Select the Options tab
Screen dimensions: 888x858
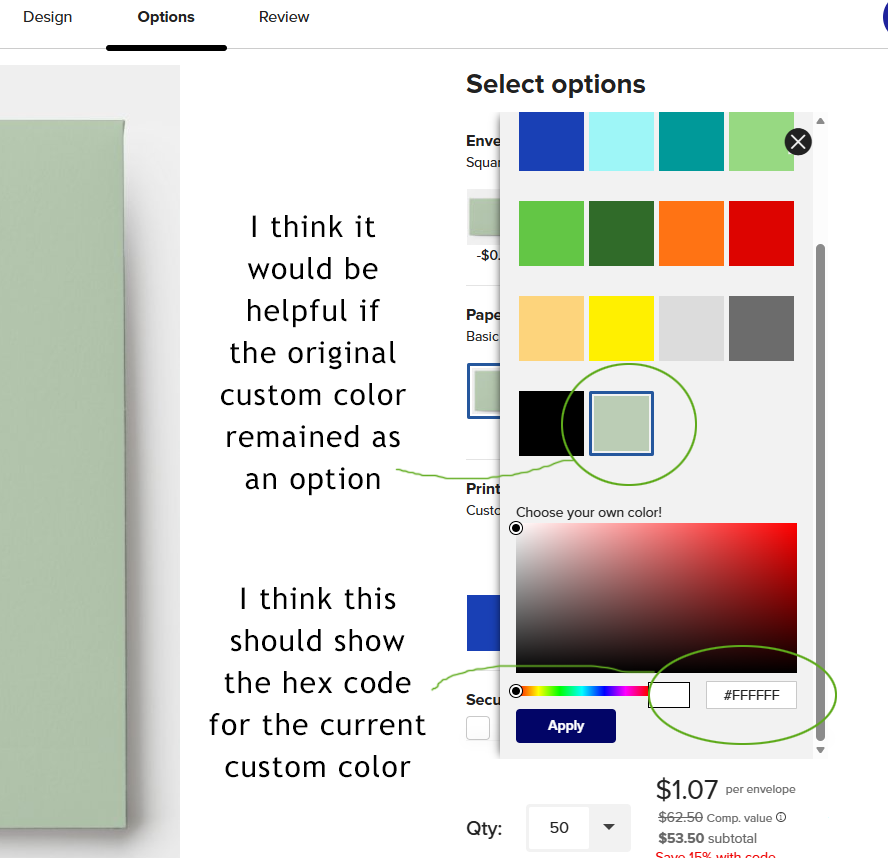click(166, 17)
